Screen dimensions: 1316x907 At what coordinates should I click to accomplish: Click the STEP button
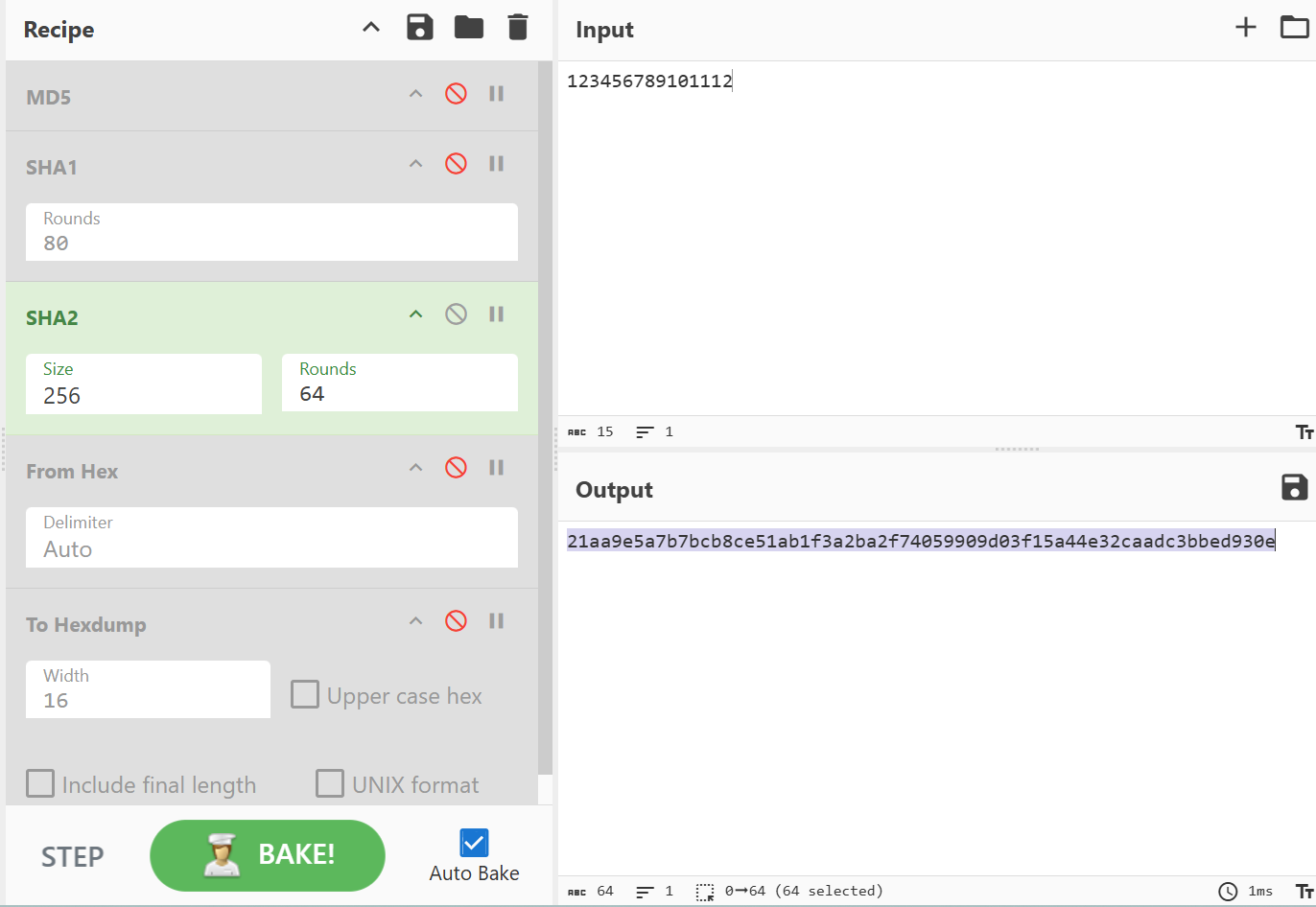tap(72, 856)
